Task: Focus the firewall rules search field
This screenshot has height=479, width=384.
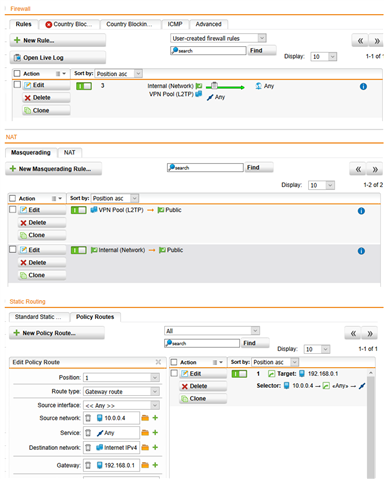Action: tap(208, 51)
